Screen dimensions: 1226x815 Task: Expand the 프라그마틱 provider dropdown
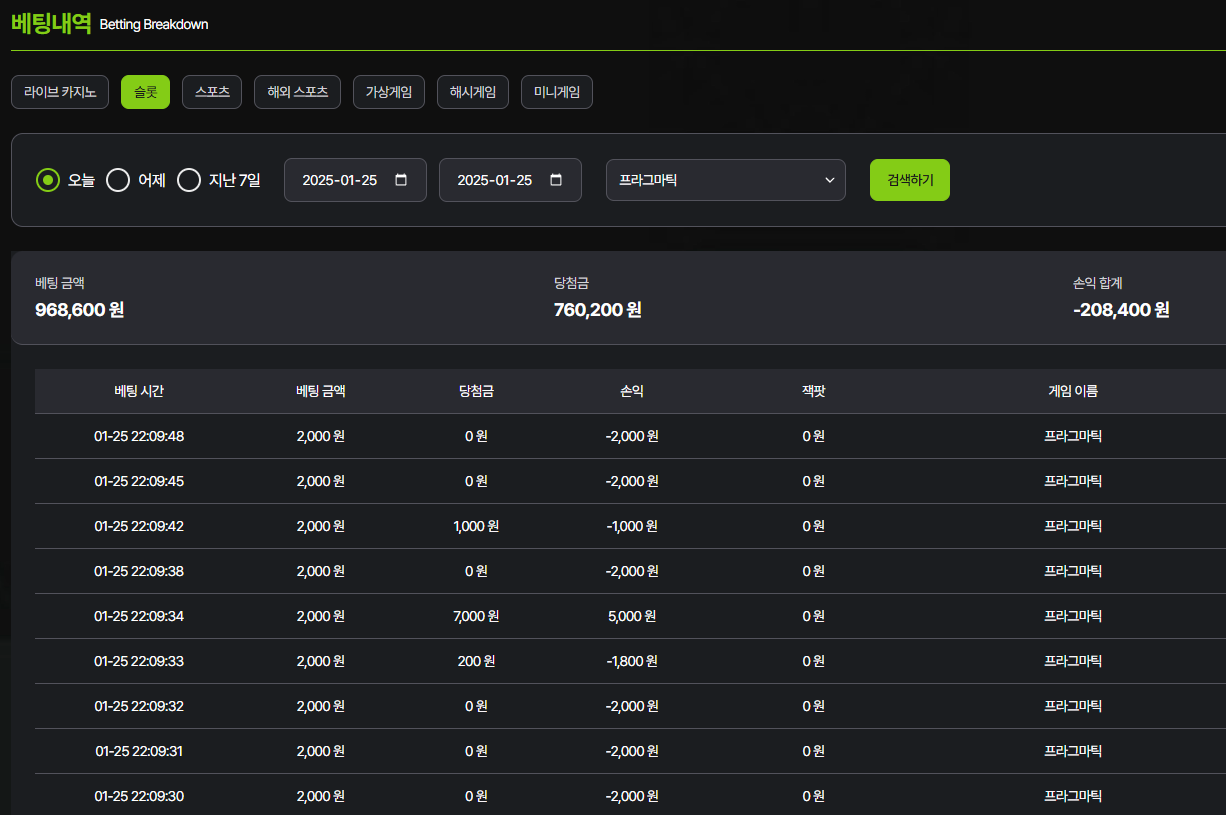tap(726, 180)
